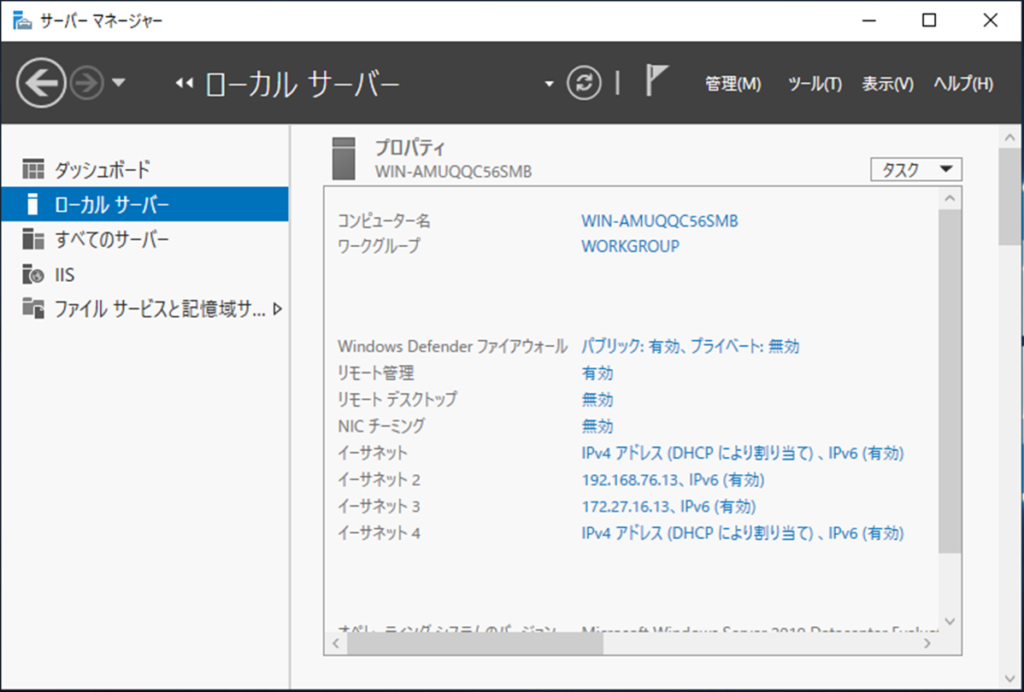Open navigation history dropdown arrow

(119, 84)
